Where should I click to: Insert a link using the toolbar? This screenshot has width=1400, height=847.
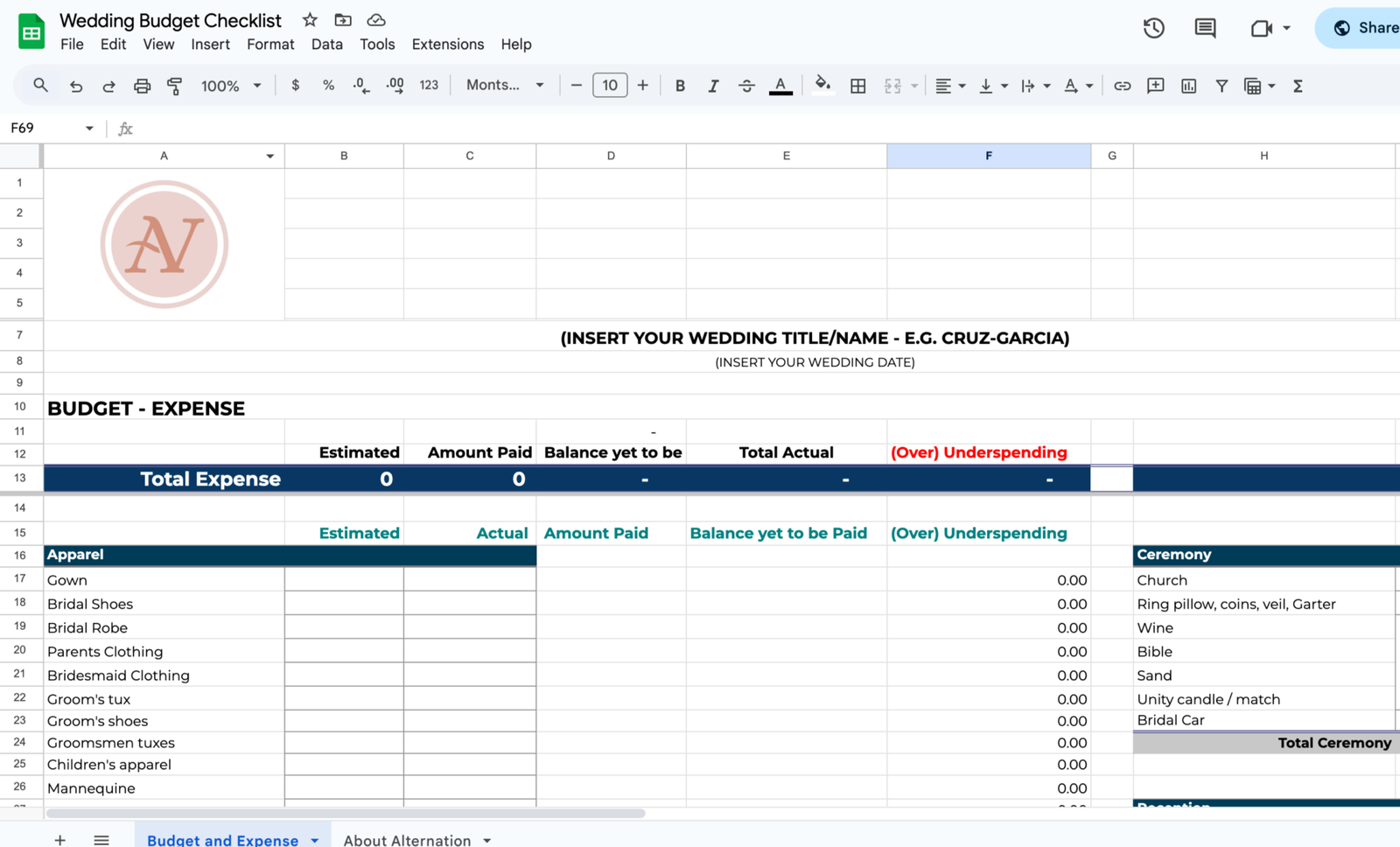[1122, 86]
